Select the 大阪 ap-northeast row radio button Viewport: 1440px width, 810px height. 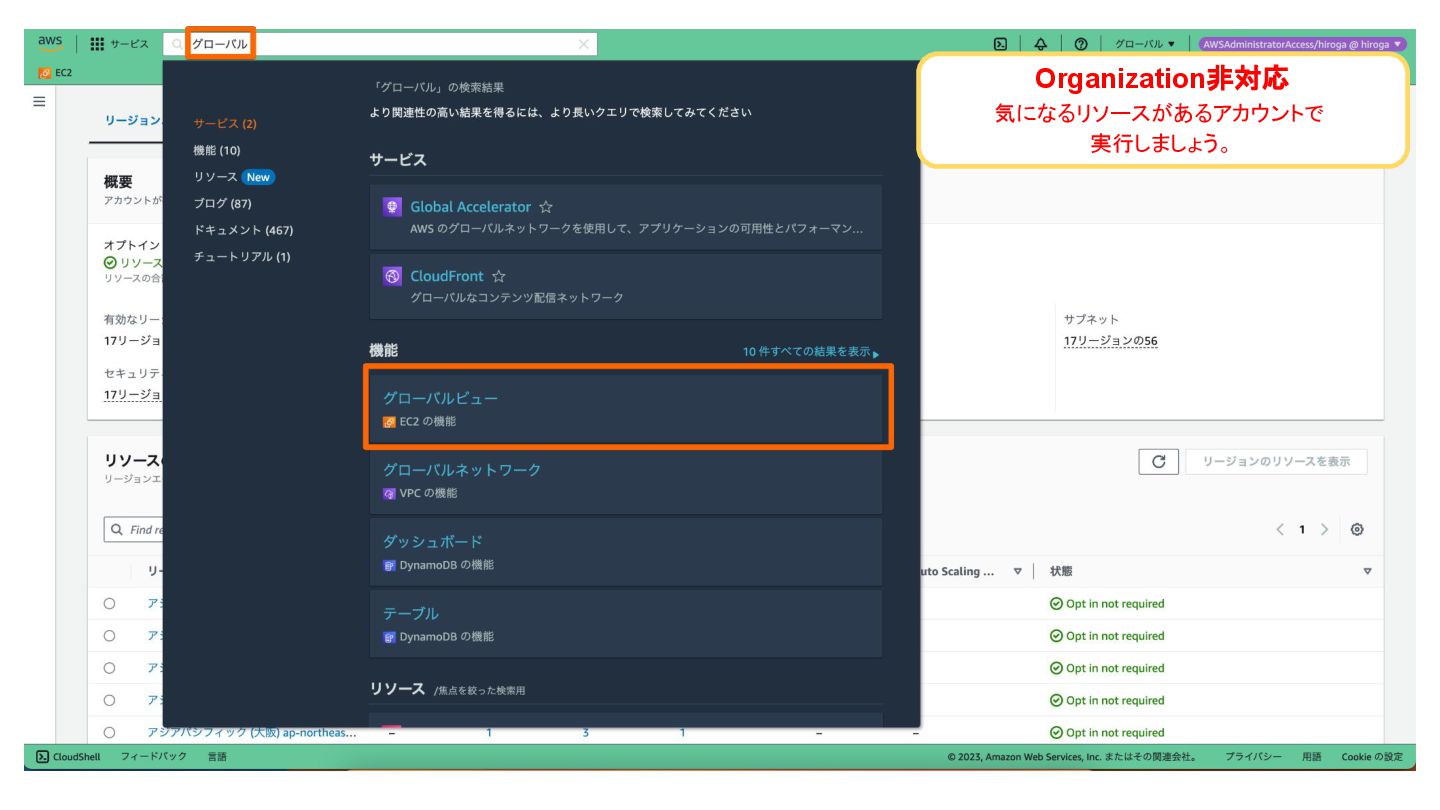coord(109,732)
